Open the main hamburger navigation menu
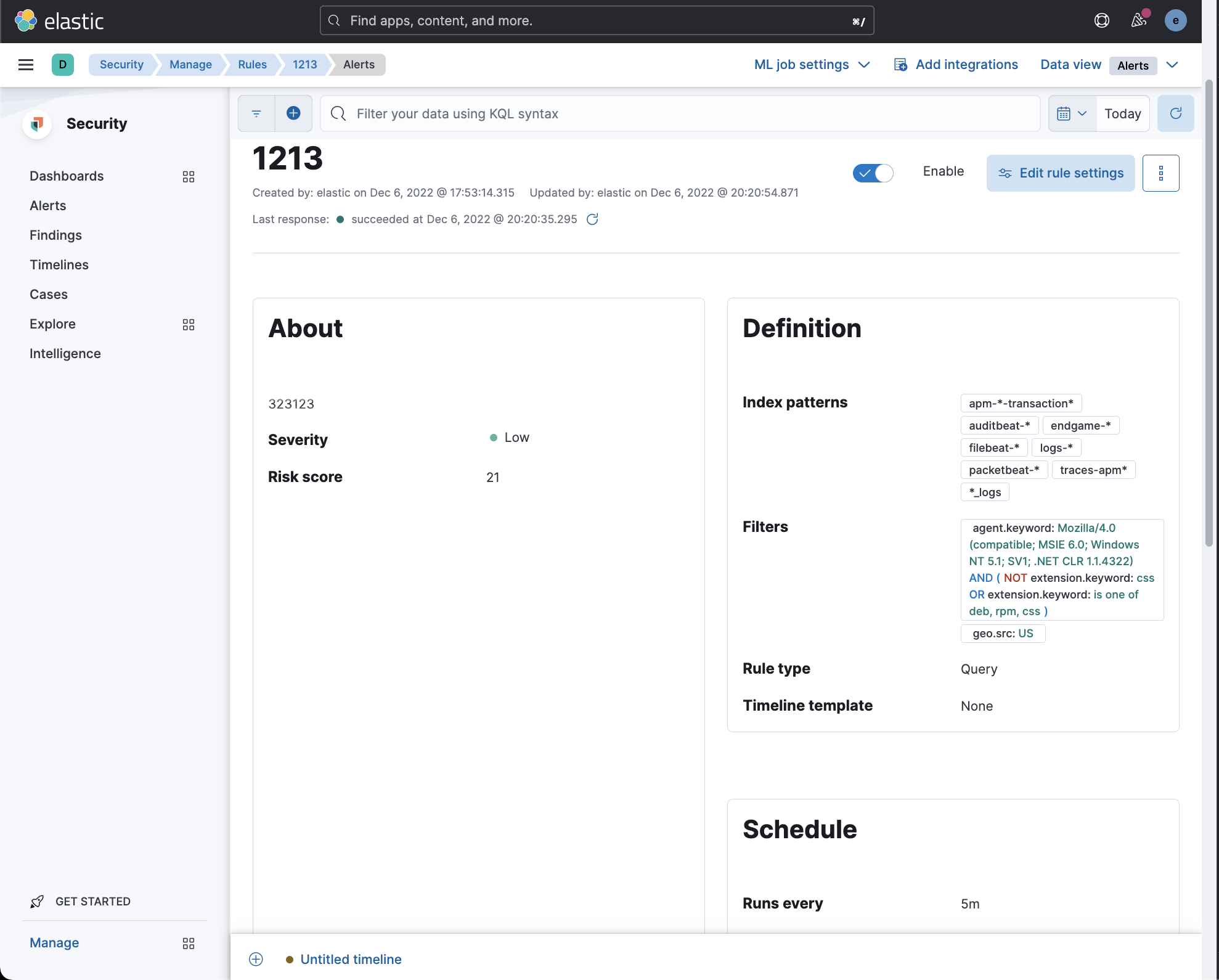The height and width of the screenshot is (980, 1219). pos(26,65)
